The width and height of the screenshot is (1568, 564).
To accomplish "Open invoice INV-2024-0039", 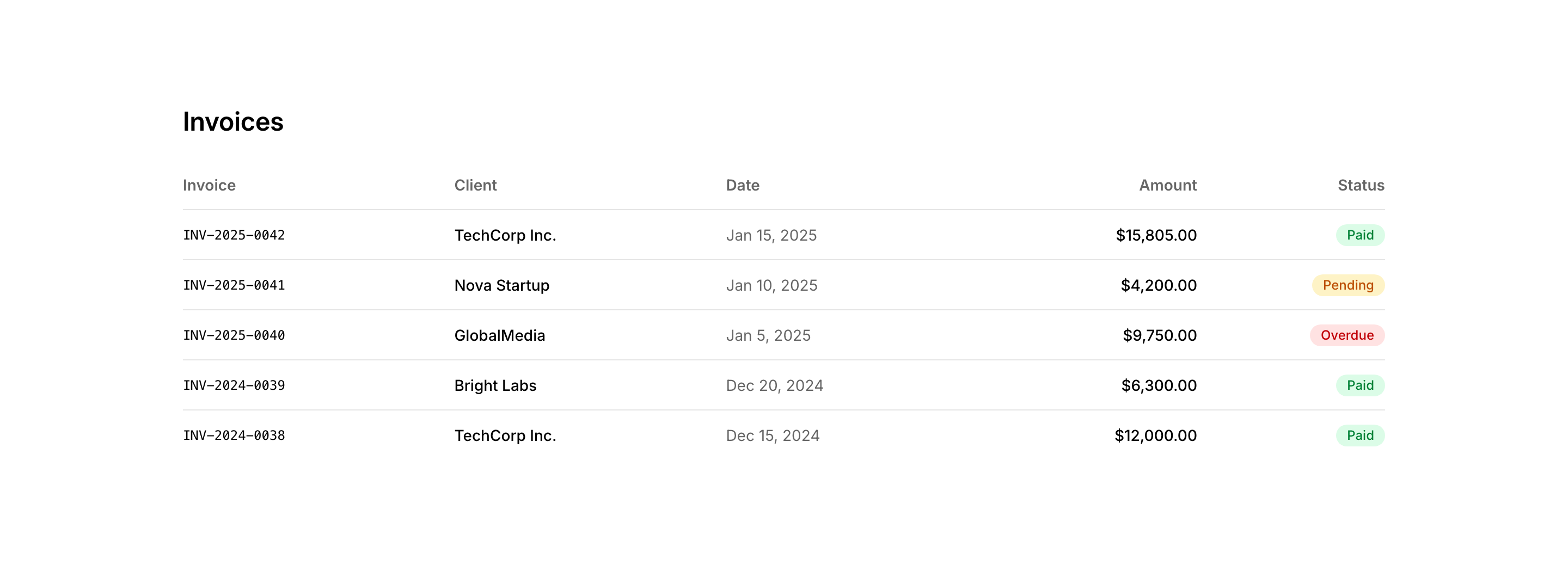I will [x=234, y=385].
